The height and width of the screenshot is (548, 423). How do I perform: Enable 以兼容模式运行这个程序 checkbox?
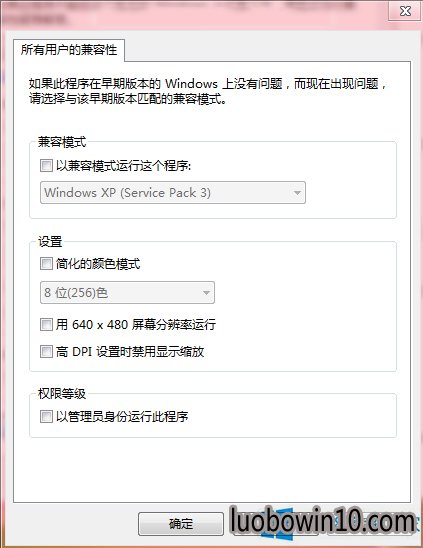[x=46, y=165]
